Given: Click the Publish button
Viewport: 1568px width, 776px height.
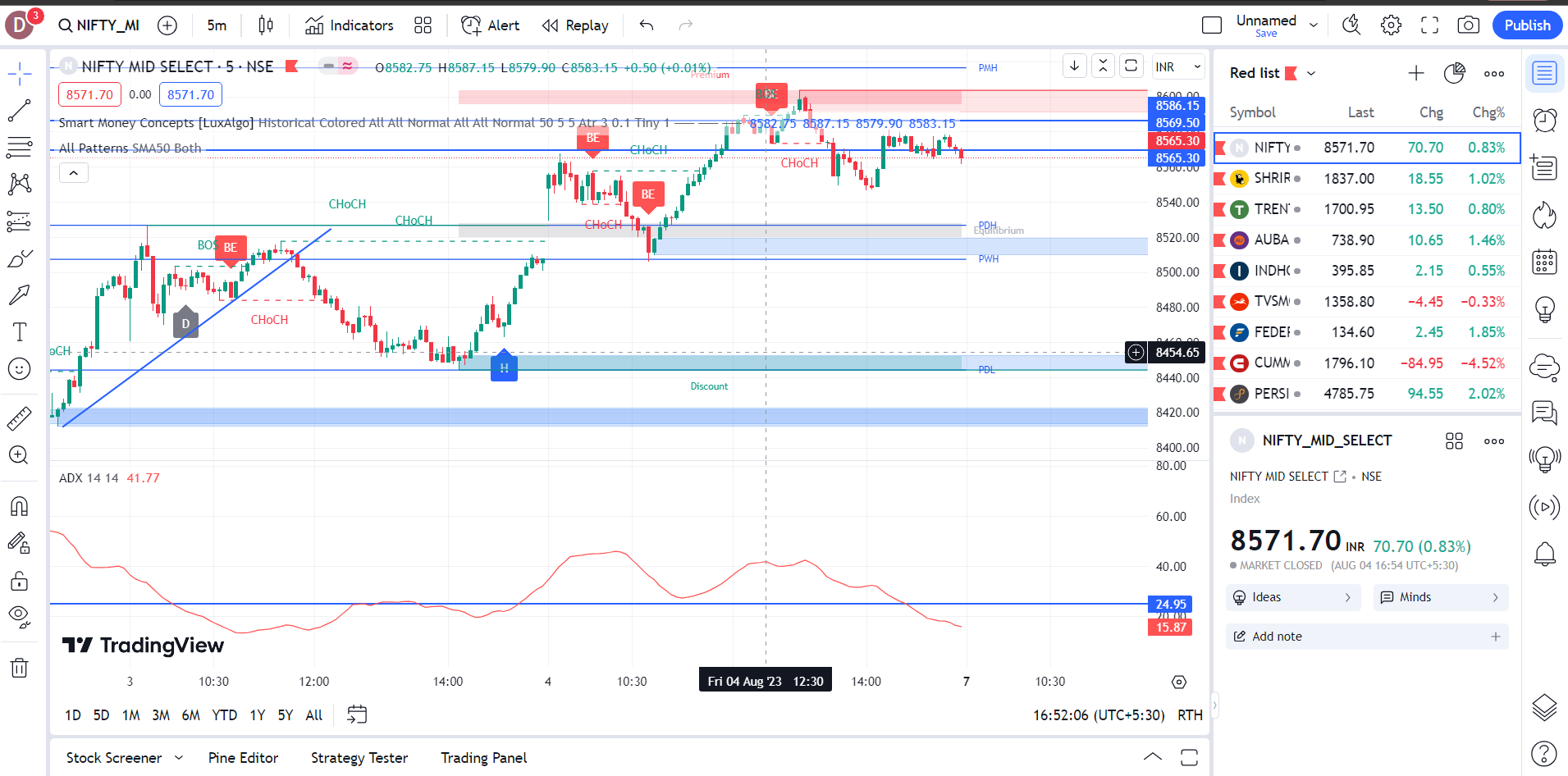Looking at the screenshot, I should click(1526, 25).
